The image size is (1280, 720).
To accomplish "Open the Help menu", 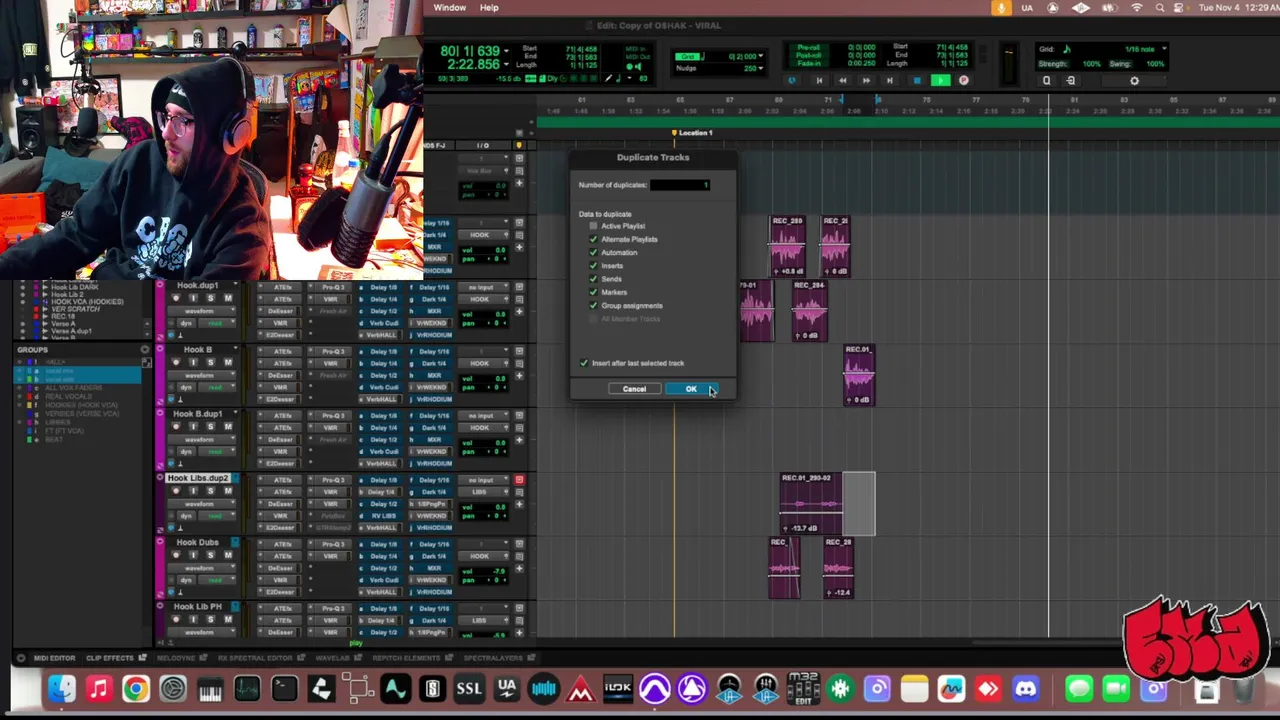I will point(489,7).
